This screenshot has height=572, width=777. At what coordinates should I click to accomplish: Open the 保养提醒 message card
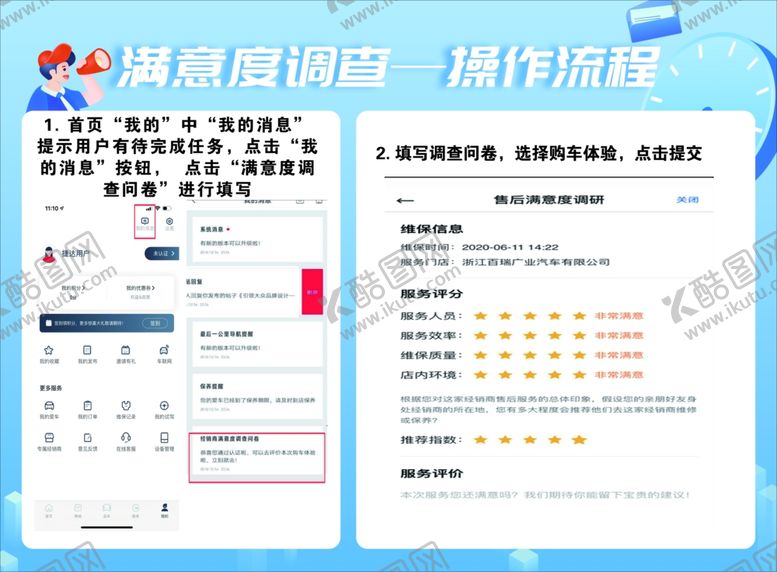tap(257, 397)
